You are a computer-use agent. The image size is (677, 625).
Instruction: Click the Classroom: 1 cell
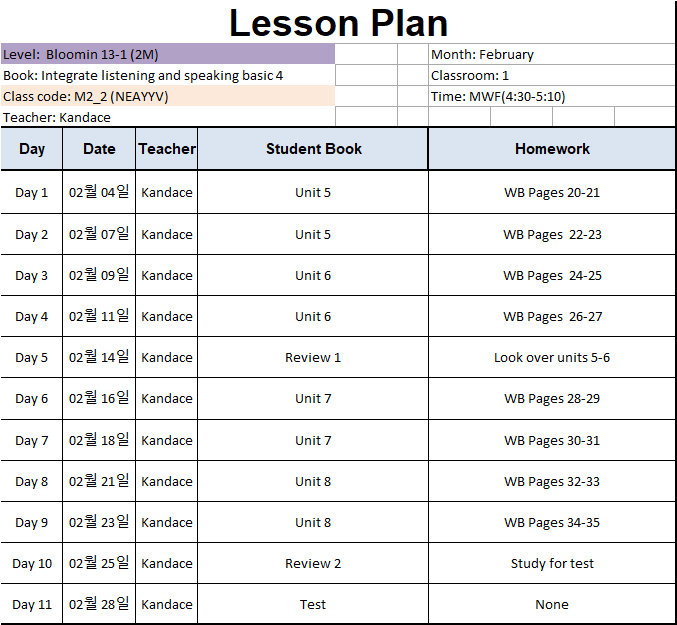pyautogui.click(x=552, y=75)
